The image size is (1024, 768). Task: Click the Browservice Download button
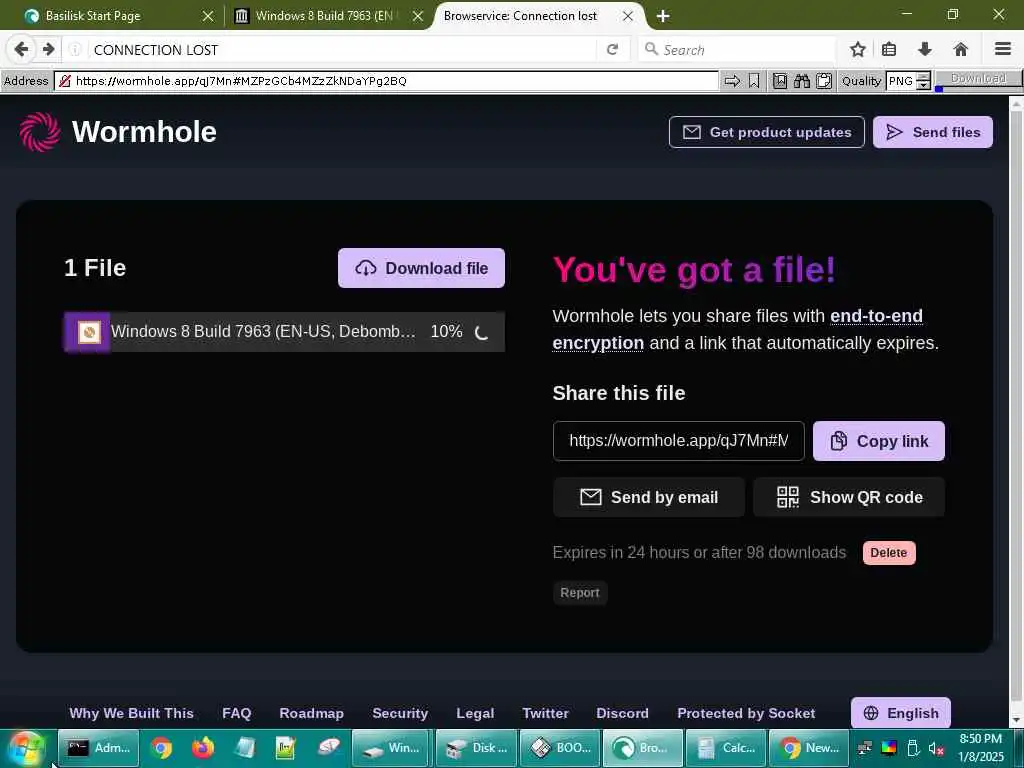(x=978, y=79)
